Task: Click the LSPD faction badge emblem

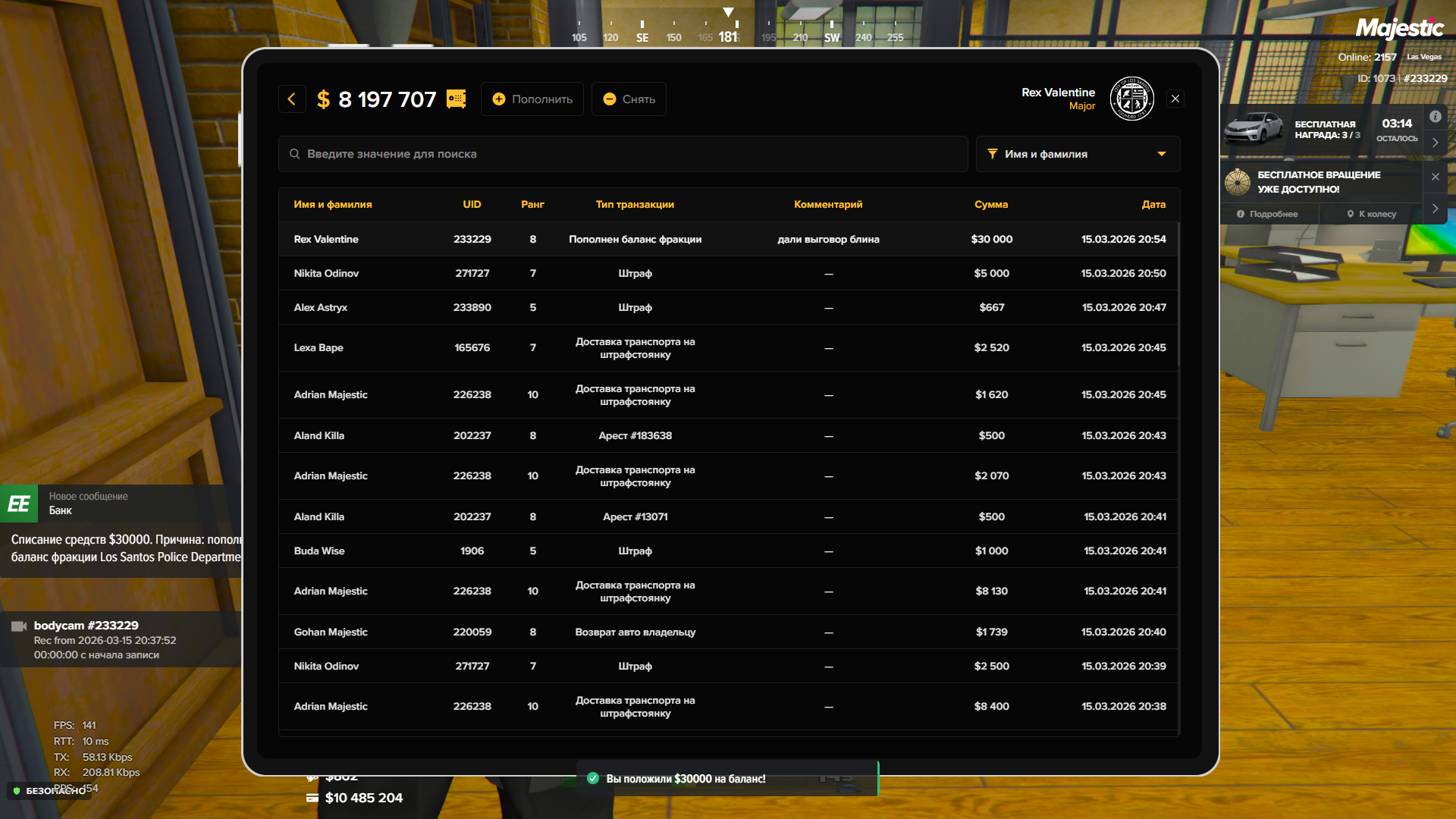Action: (1131, 99)
